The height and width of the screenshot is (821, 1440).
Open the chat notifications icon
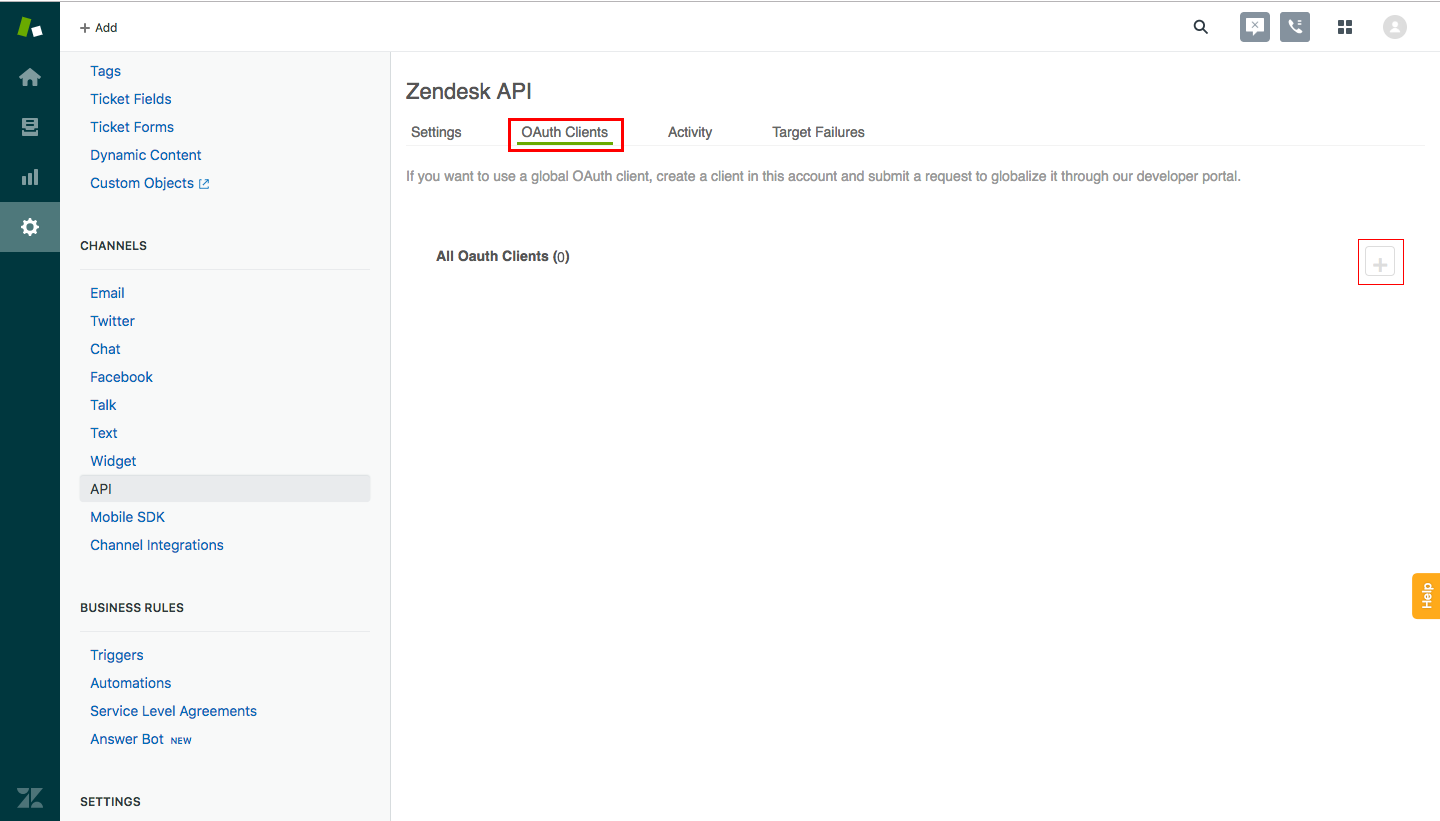click(x=1255, y=27)
